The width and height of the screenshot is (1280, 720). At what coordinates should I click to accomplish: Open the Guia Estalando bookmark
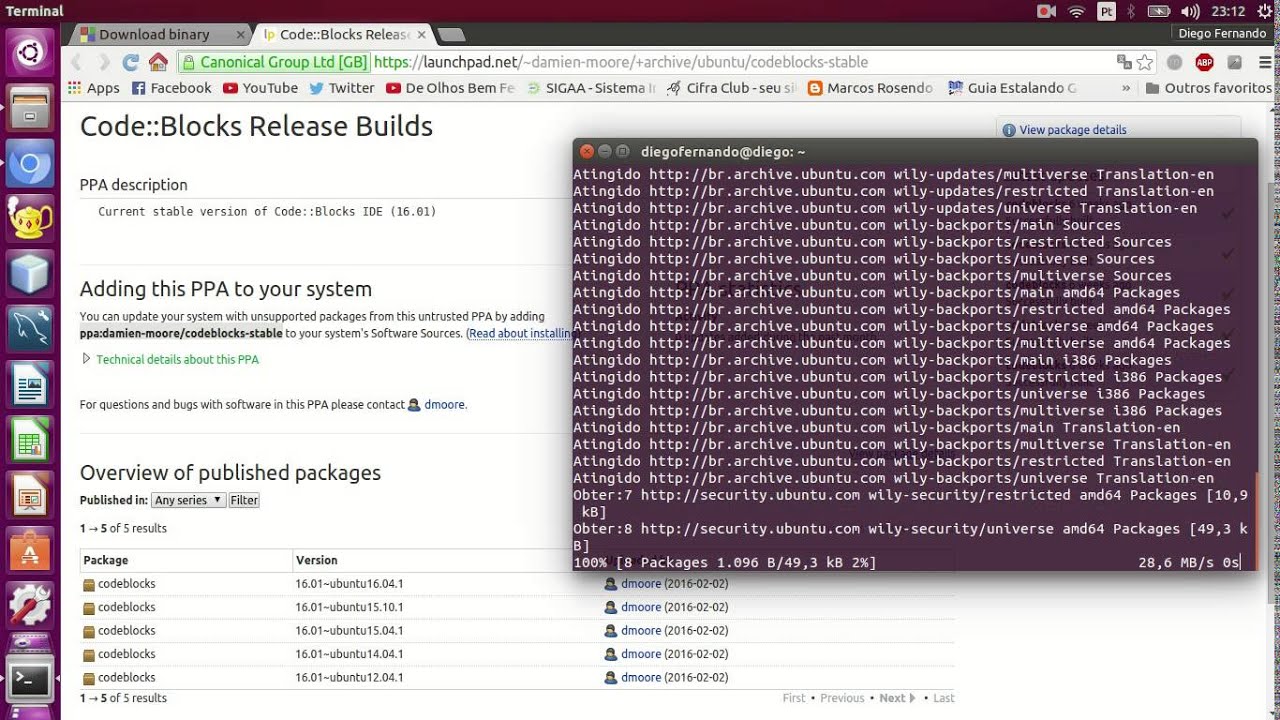pyautogui.click(x=1012, y=88)
